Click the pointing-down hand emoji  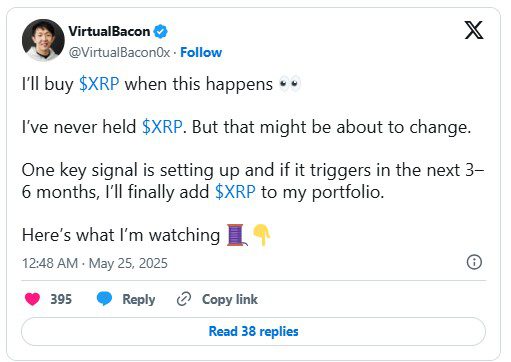tap(261, 235)
